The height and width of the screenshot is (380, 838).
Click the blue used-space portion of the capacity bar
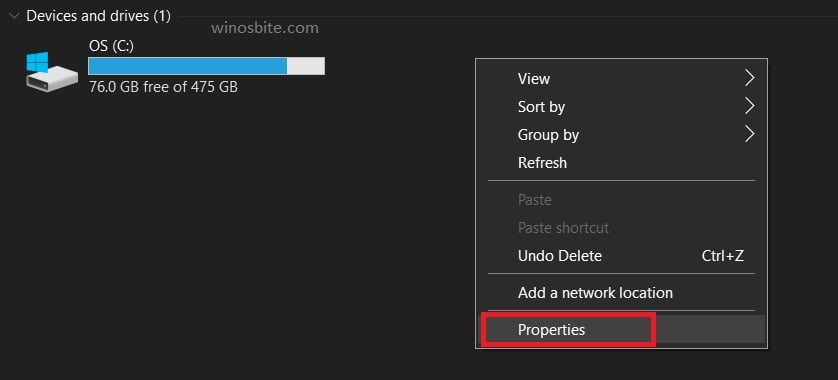click(x=188, y=66)
